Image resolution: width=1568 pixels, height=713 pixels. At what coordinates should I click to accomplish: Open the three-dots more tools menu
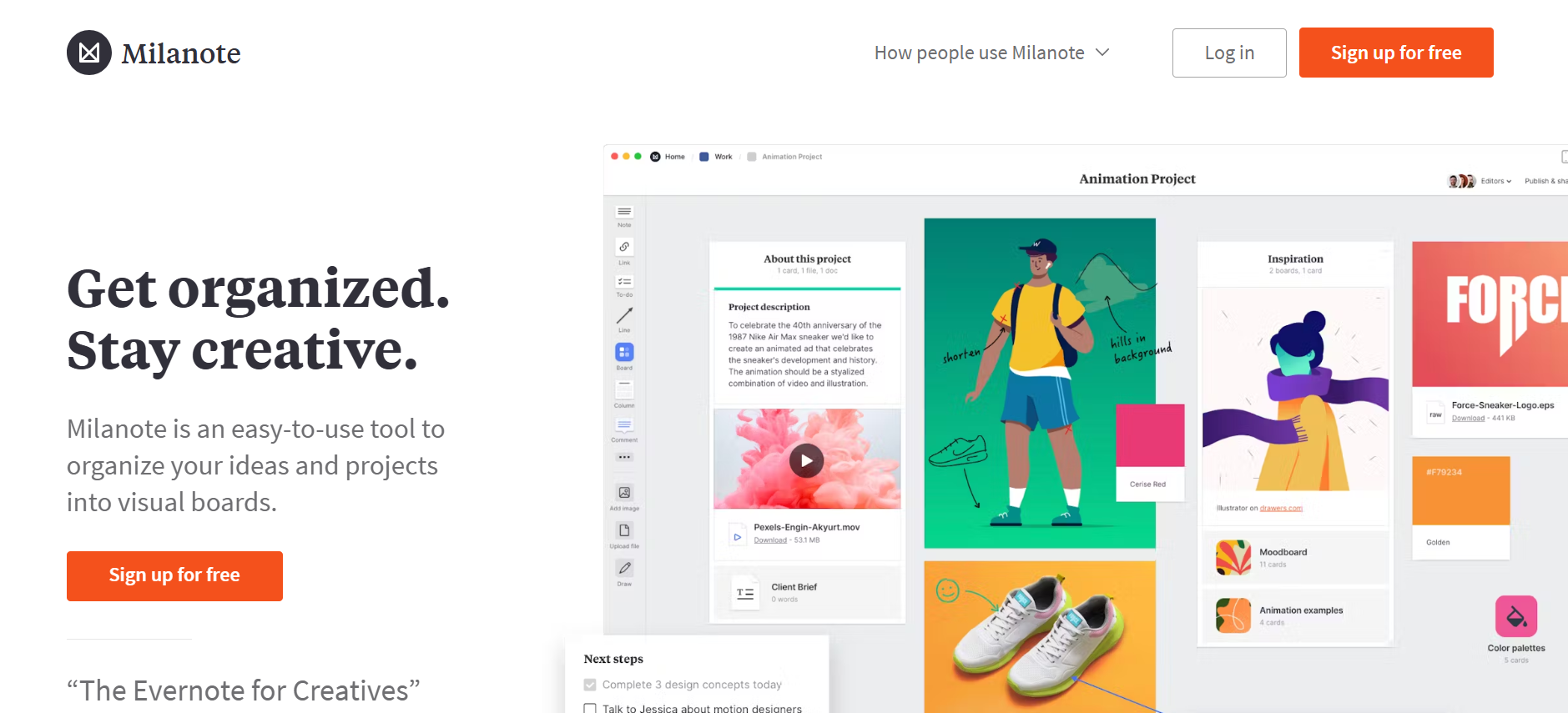pyautogui.click(x=624, y=457)
